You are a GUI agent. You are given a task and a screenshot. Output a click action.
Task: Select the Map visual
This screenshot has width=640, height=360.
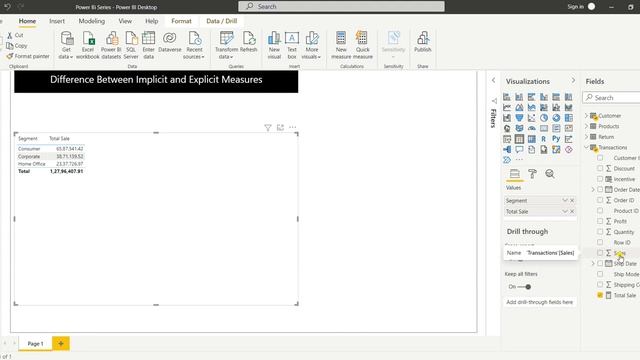pos(507,129)
